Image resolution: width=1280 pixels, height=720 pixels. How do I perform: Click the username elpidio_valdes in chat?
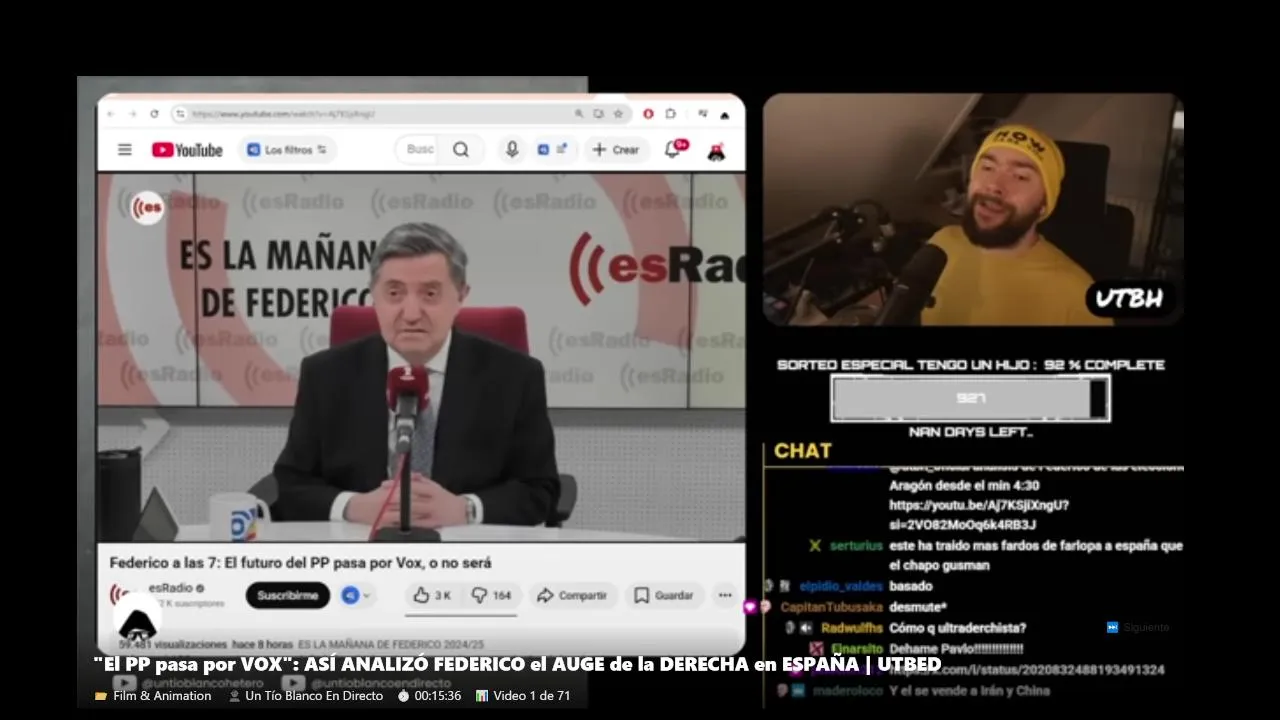click(841, 586)
